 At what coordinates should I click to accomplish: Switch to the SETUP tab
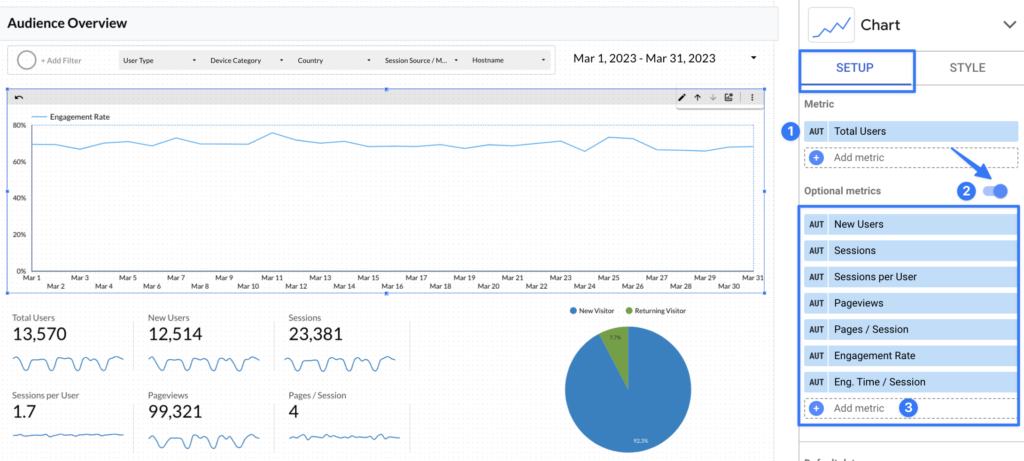pyautogui.click(x=856, y=68)
